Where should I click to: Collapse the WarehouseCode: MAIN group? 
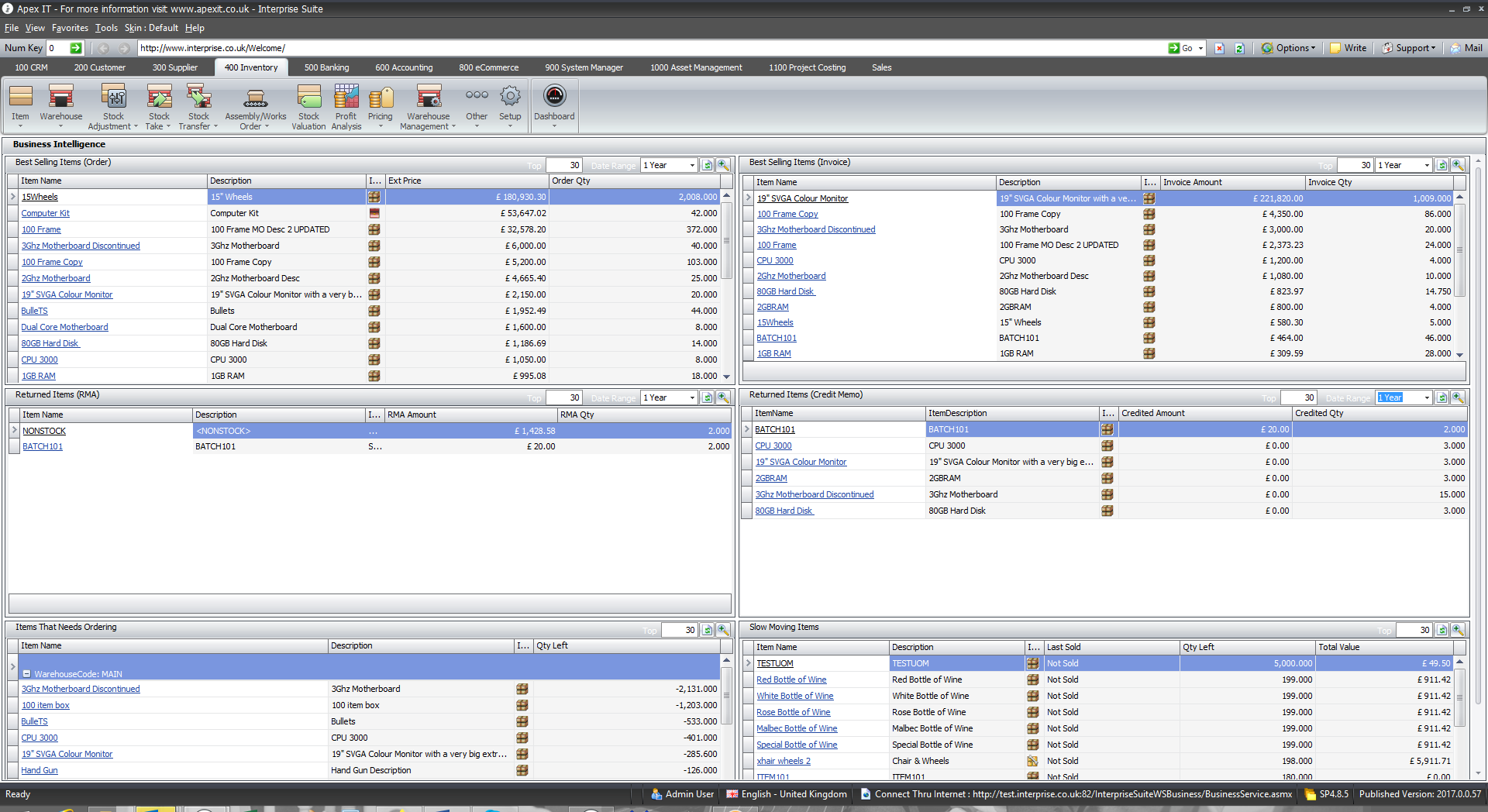(26, 674)
